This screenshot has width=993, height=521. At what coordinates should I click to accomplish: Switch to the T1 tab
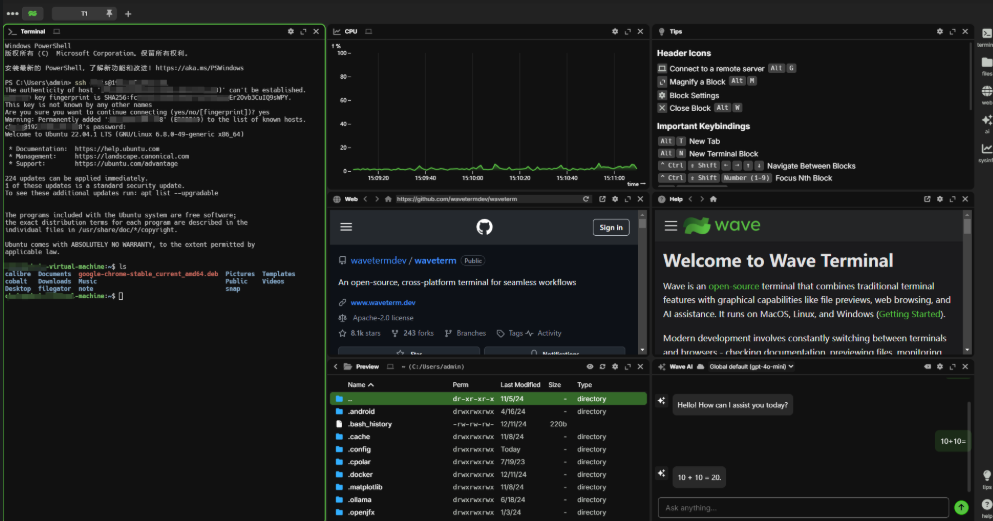point(83,14)
